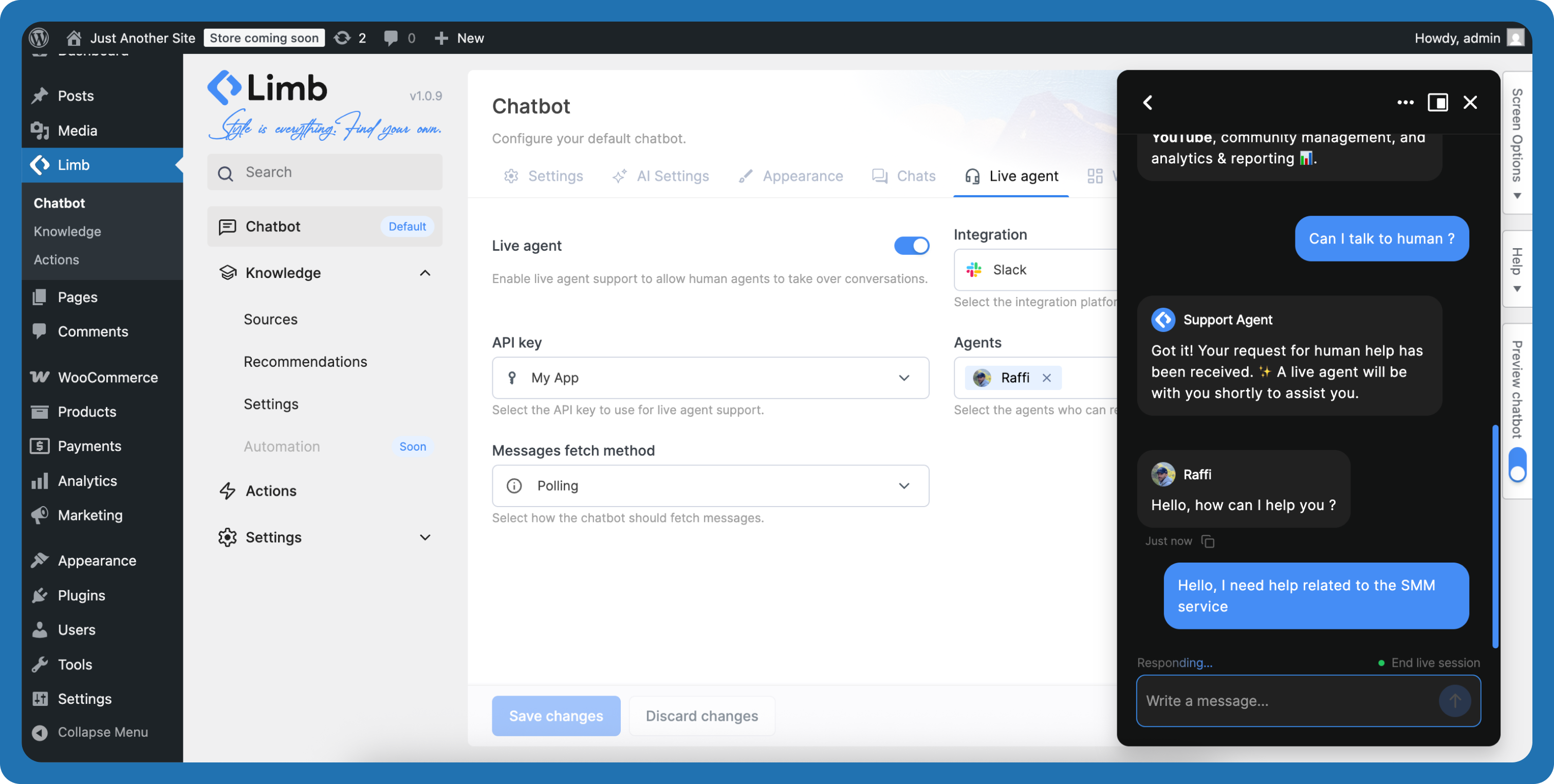Viewport: 1554px width, 784px height.
Task: Click the Save changes button
Action: [x=556, y=716]
